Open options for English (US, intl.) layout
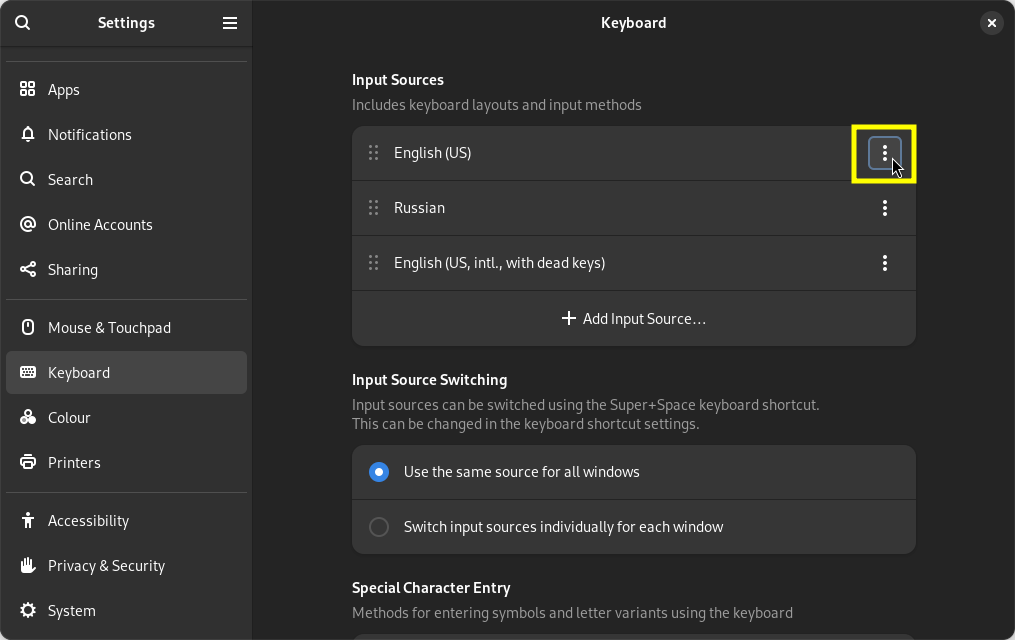This screenshot has width=1015, height=640. [x=884, y=263]
